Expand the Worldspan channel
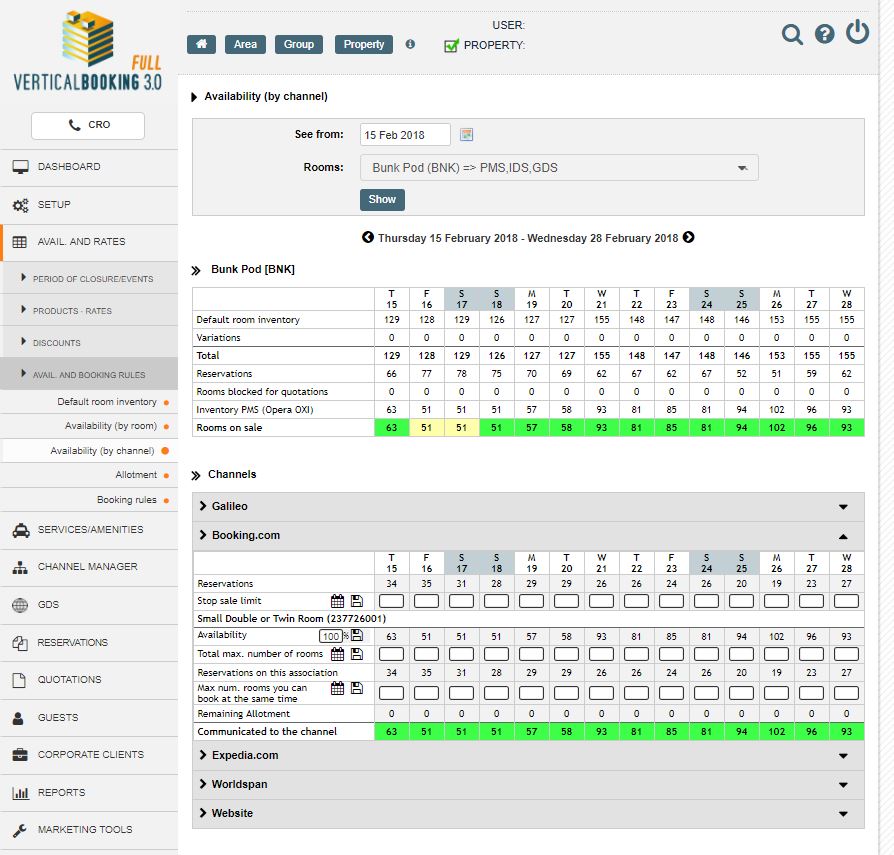Screen dimensions: 894x855 (528, 785)
